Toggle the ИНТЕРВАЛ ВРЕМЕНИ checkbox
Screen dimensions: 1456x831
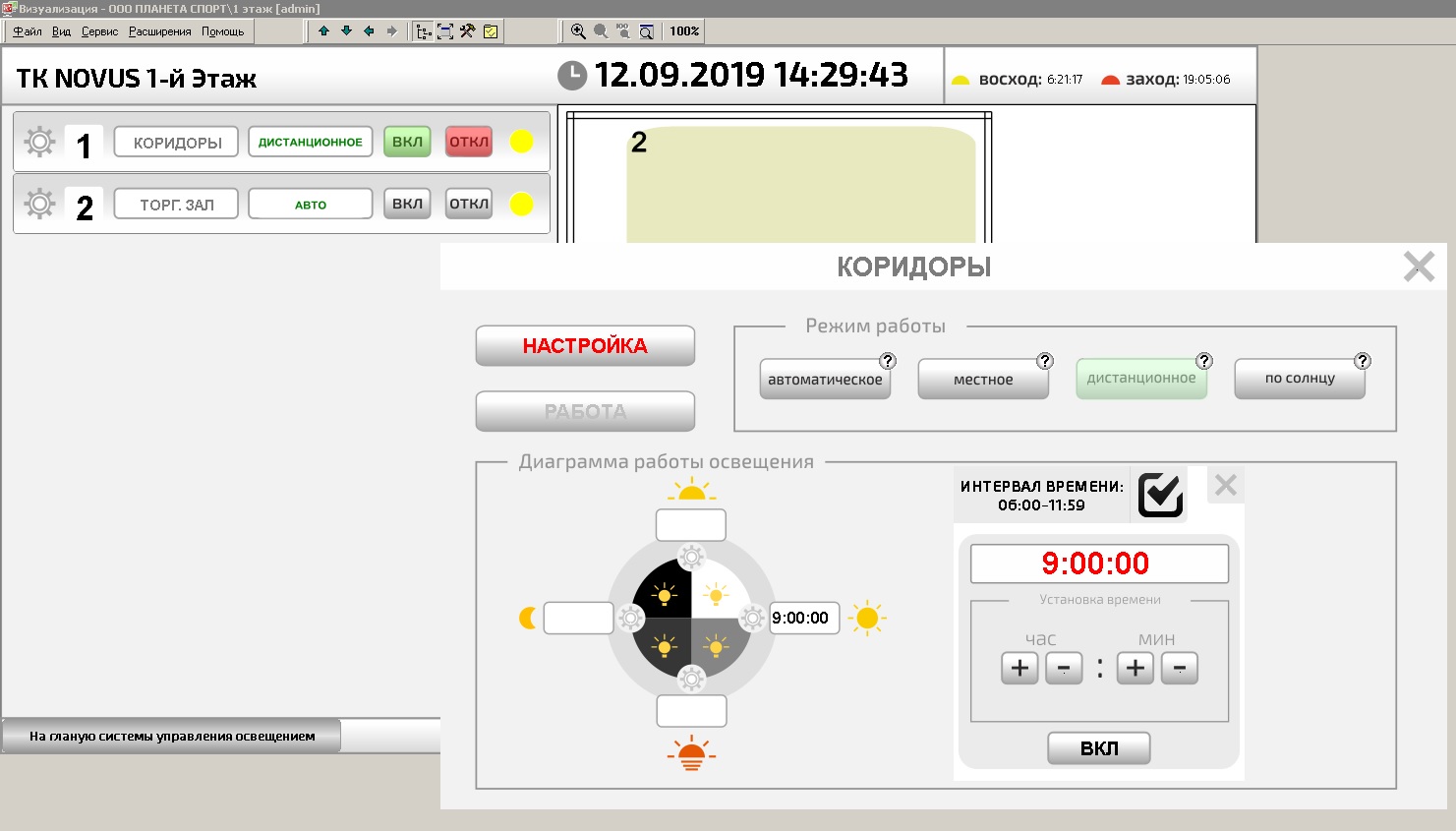[x=1160, y=493]
